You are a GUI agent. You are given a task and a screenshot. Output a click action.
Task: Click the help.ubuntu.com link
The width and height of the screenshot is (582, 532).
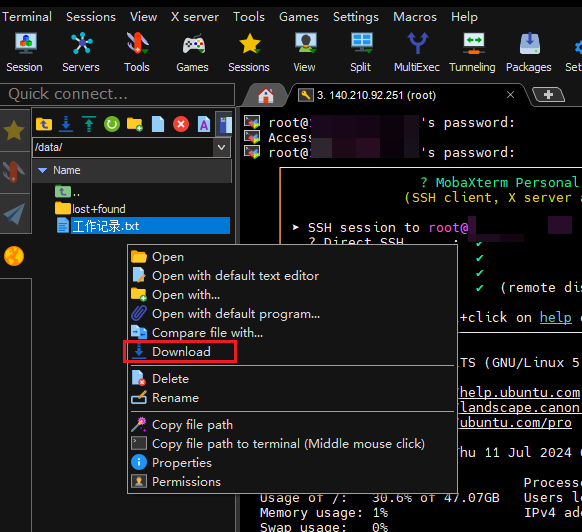(x=519, y=392)
